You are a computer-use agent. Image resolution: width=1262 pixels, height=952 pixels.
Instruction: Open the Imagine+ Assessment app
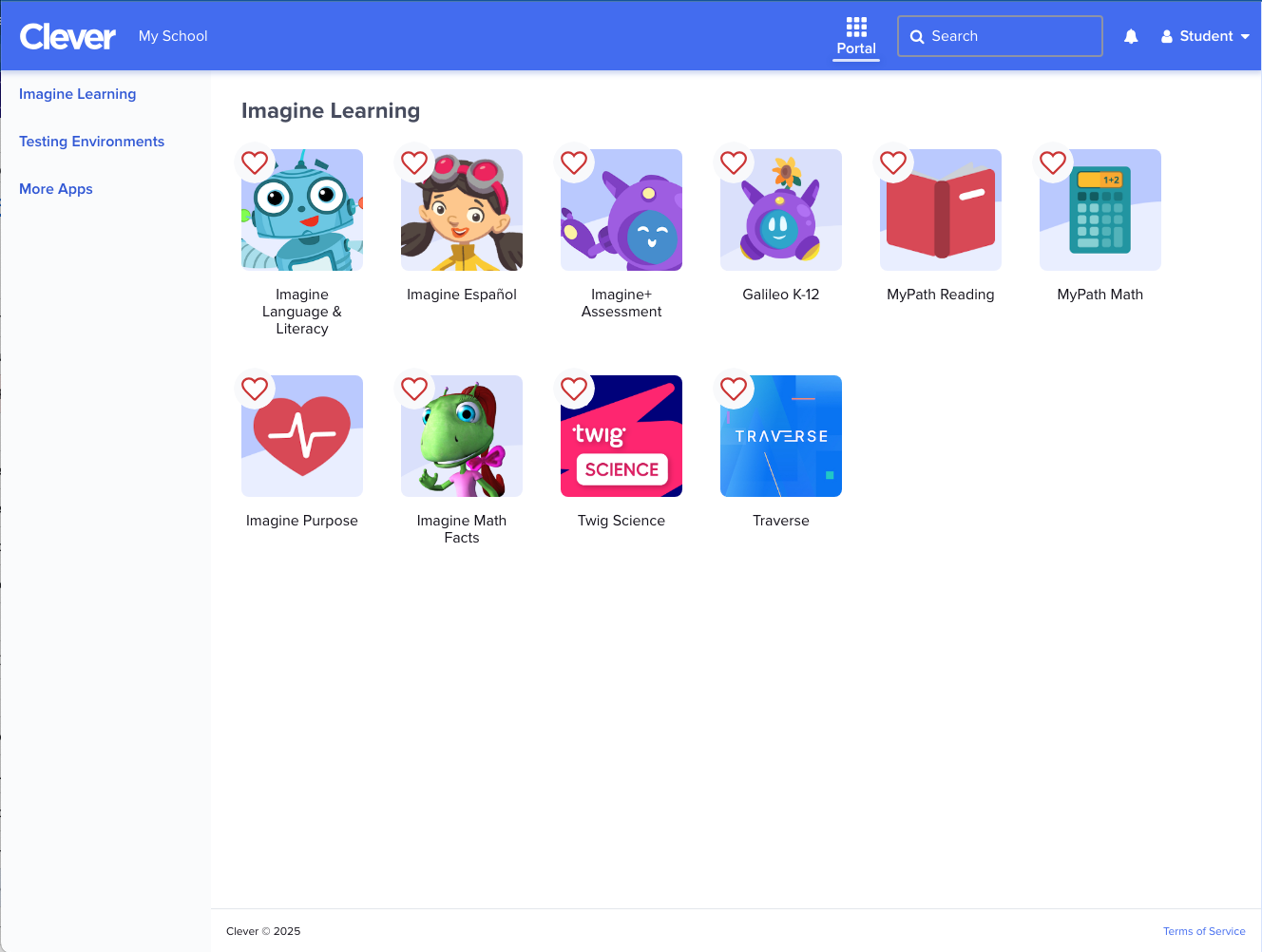(x=621, y=209)
